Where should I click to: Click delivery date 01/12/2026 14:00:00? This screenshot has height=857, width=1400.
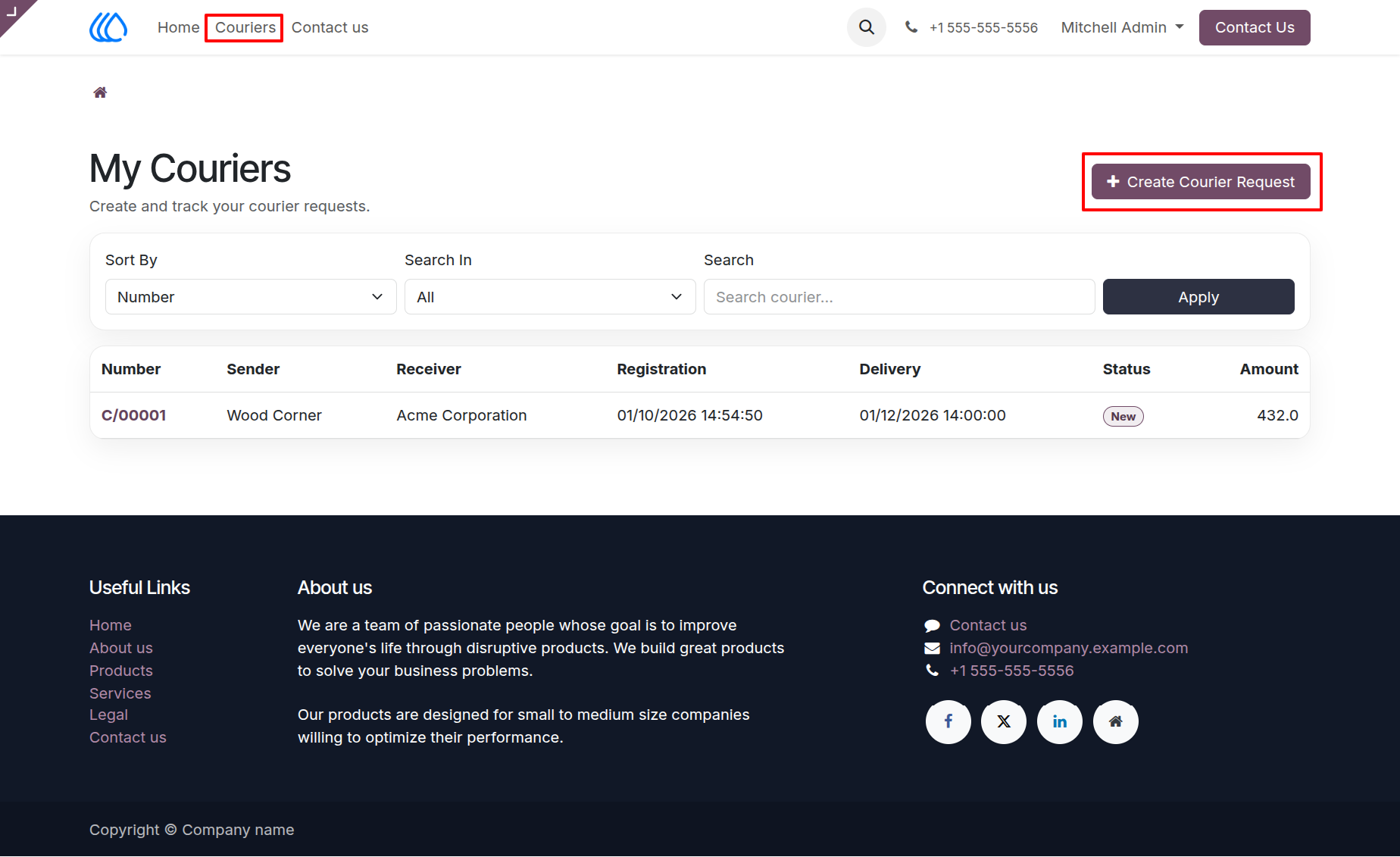pos(933,415)
